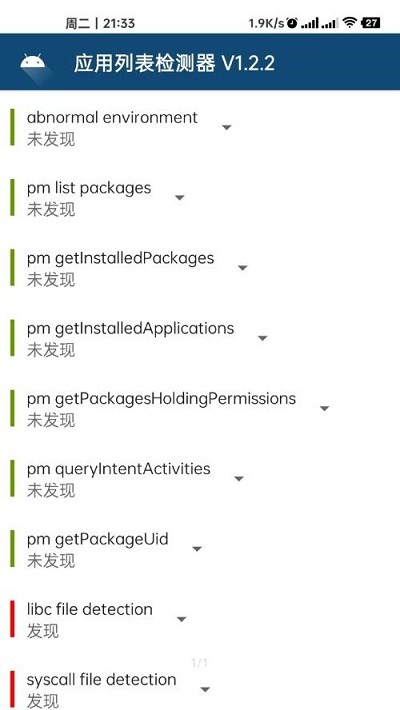Screen dimensions: 400x710
Task: Tap the 21:33 clock in status bar
Action: (119, 23)
